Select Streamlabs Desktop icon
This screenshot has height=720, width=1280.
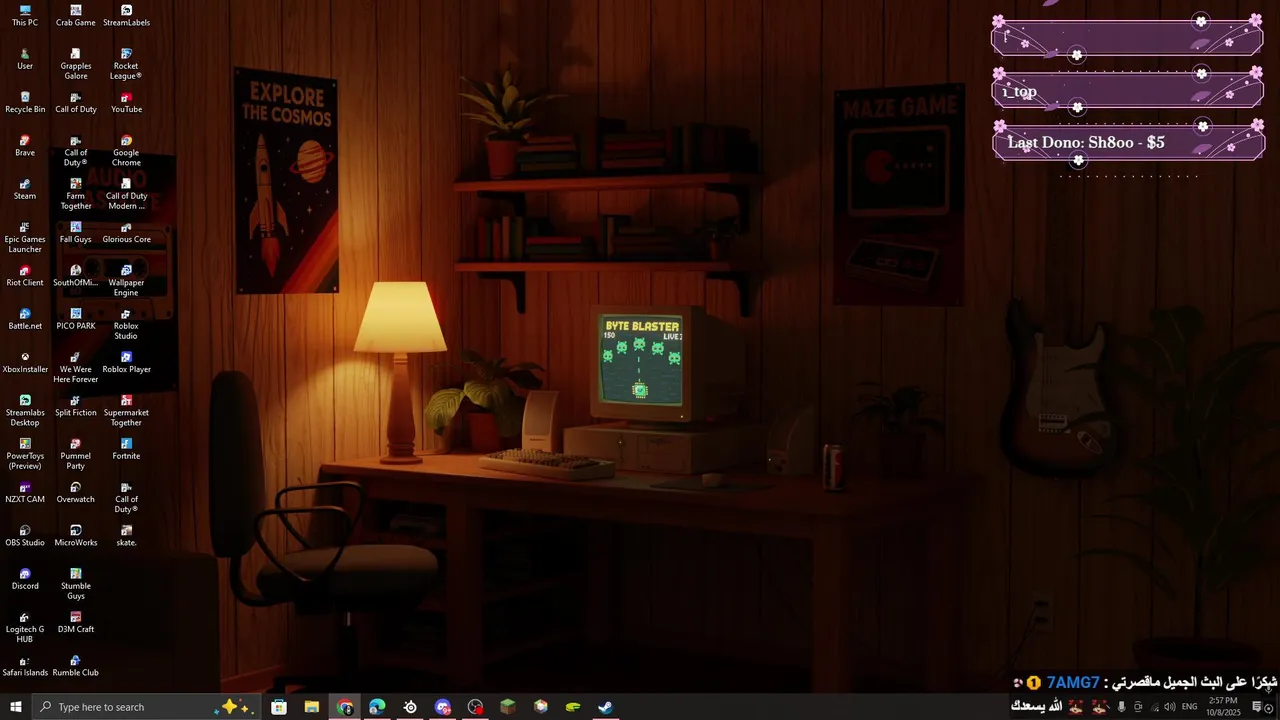[x=25, y=411]
